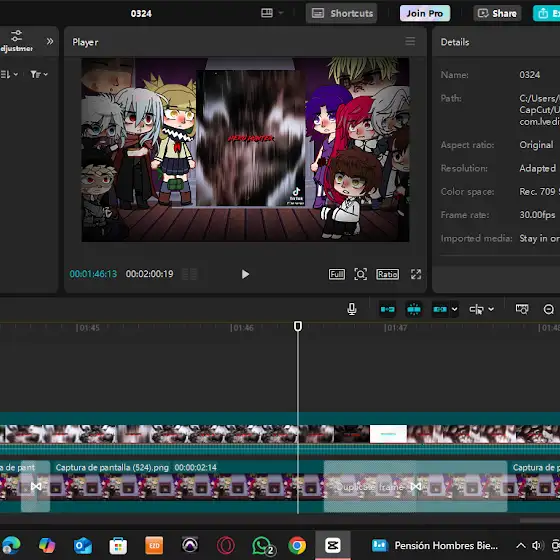Click the Share button
560x560 pixels.
click(x=497, y=13)
